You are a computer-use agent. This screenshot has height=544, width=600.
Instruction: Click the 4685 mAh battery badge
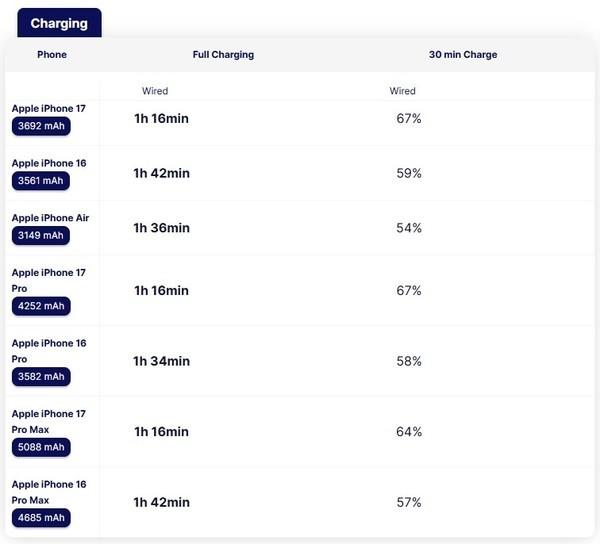41,518
